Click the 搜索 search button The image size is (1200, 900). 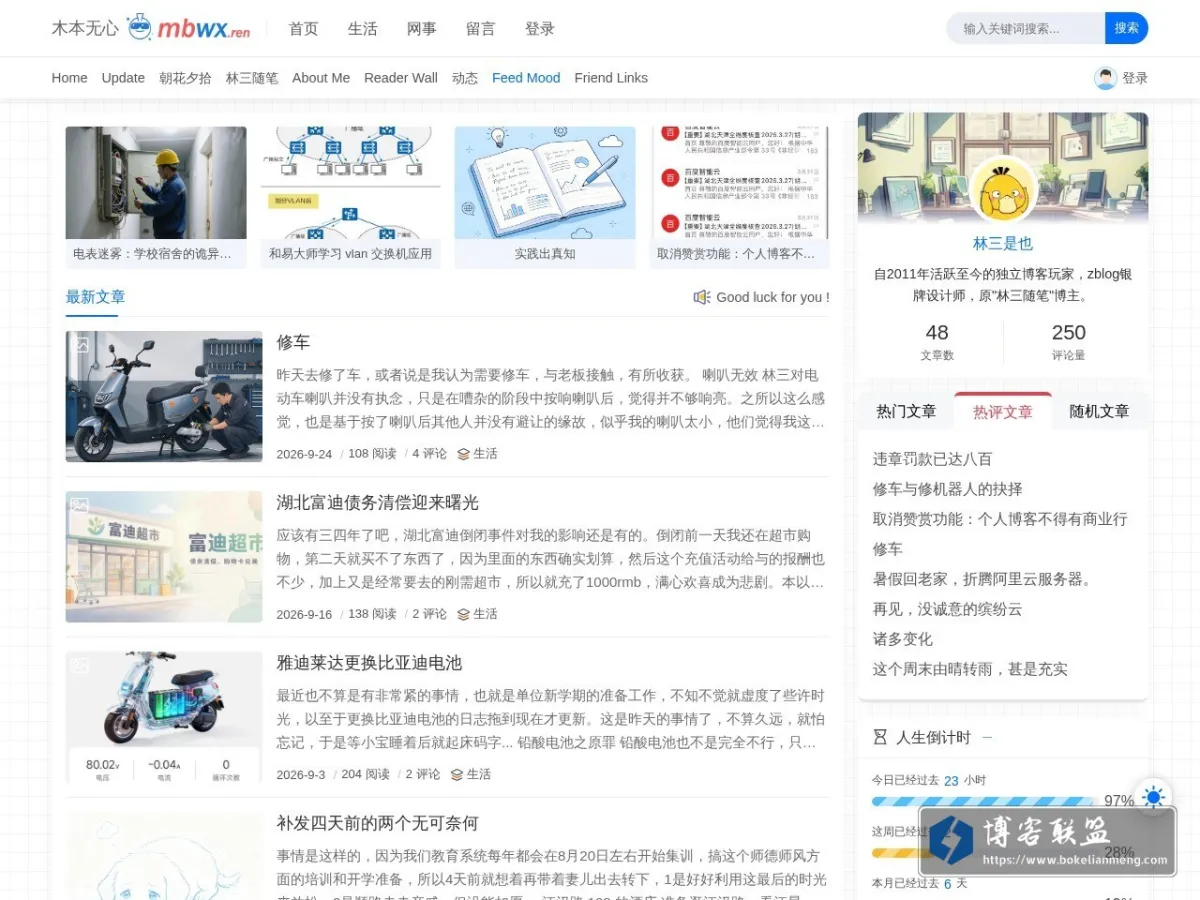click(x=1126, y=28)
